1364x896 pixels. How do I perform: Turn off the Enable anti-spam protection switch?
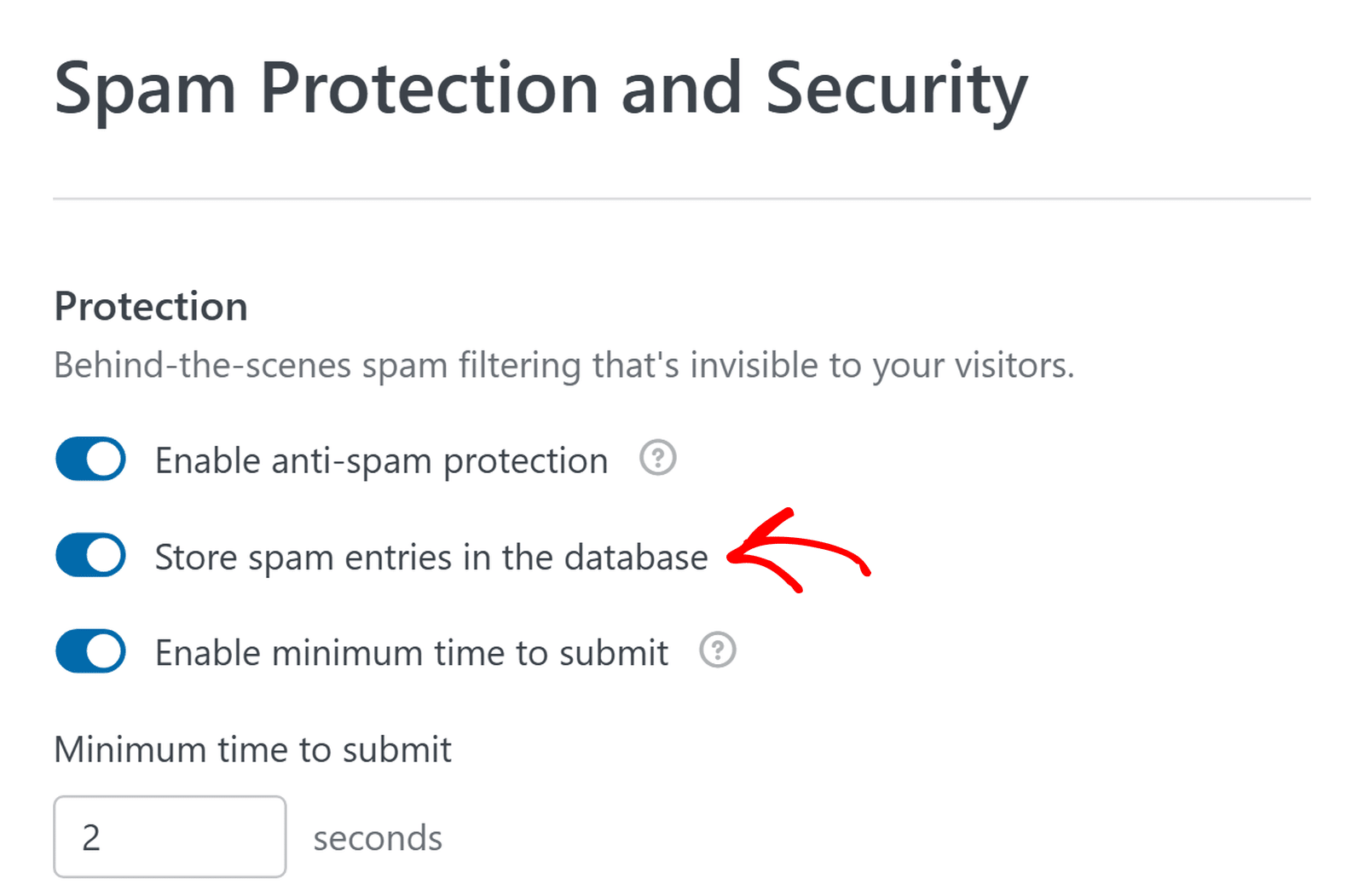[x=90, y=459]
